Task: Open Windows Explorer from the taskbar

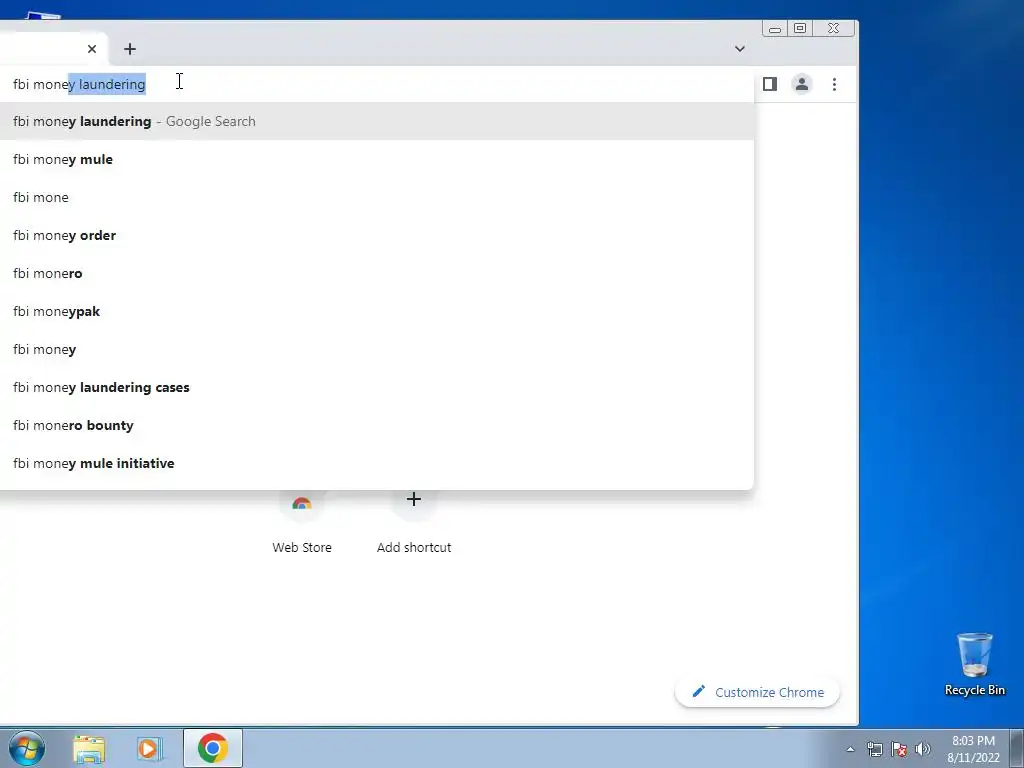Action: tap(89, 748)
